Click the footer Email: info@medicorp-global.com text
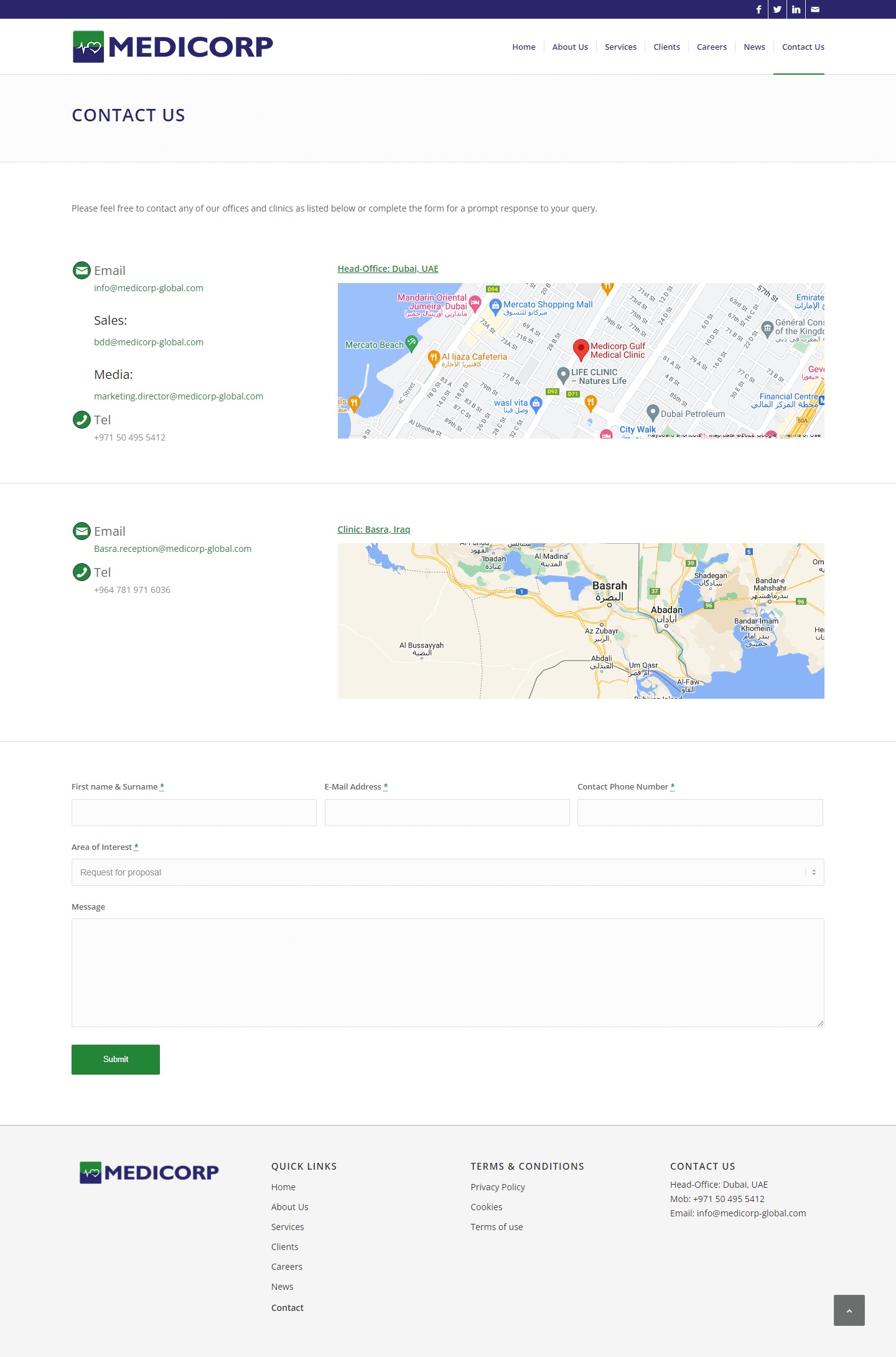This screenshot has height=1357, width=896. click(x=738, y=1213)
